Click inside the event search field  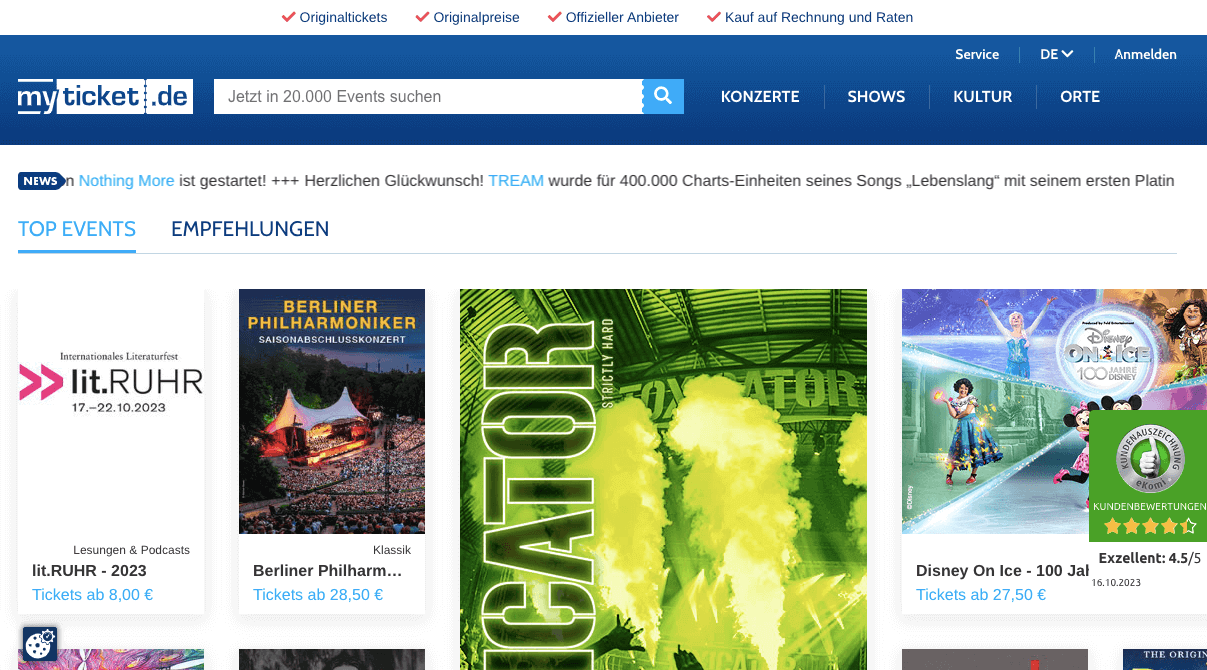point(428,96)
